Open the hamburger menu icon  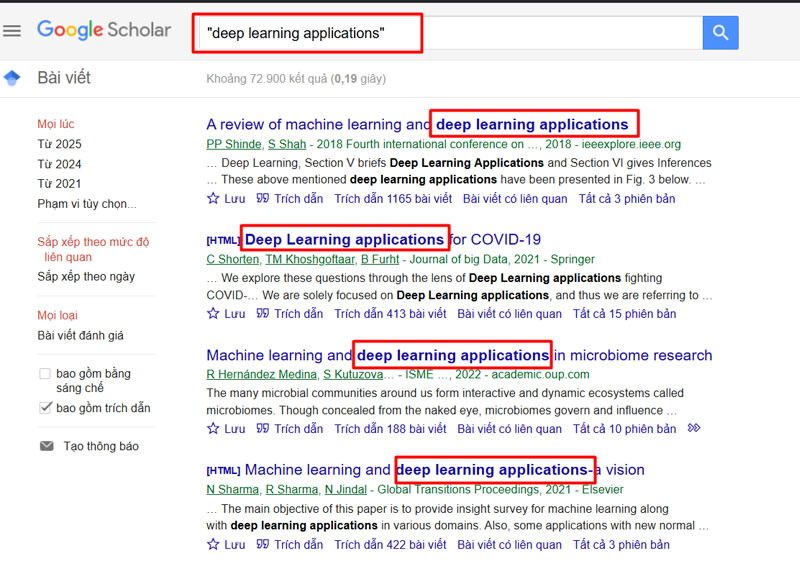click(x=12, y=31)
